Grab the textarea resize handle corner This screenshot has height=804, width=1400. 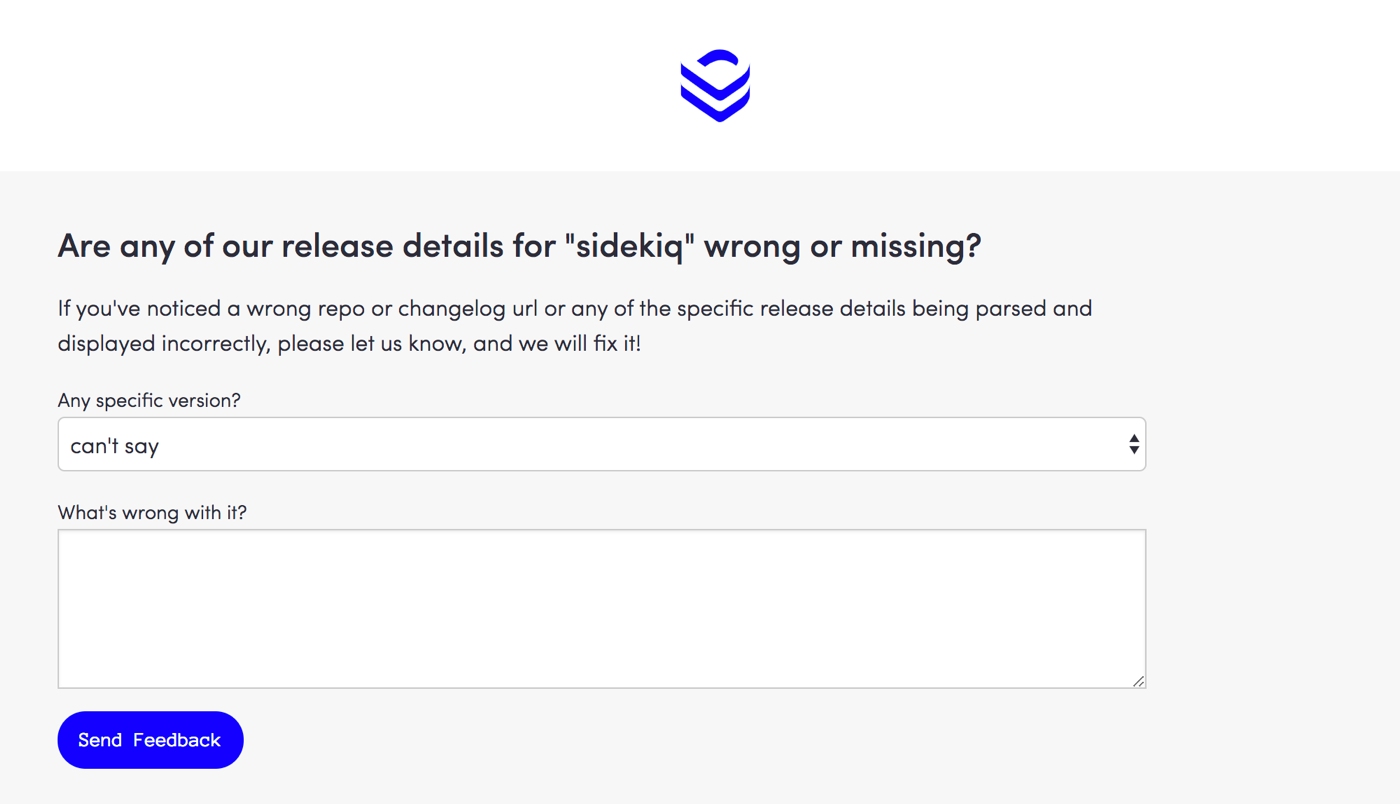[1138, 681]
